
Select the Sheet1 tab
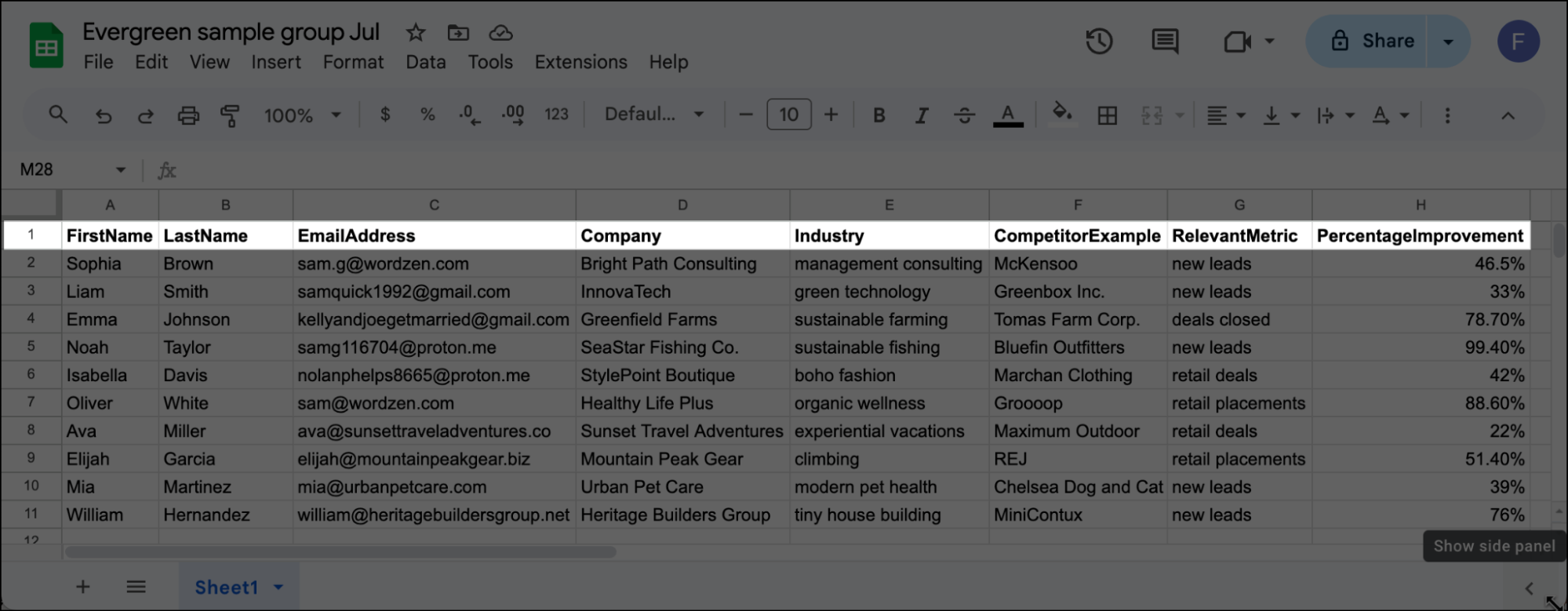(226, 587)
